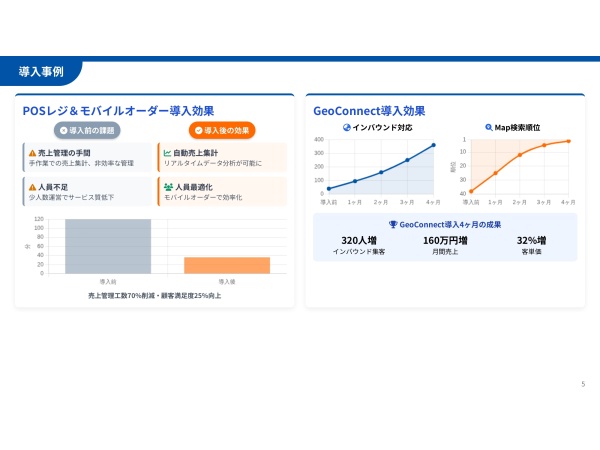
Task: Click the 導入事例 header tab
Action: 41,72
